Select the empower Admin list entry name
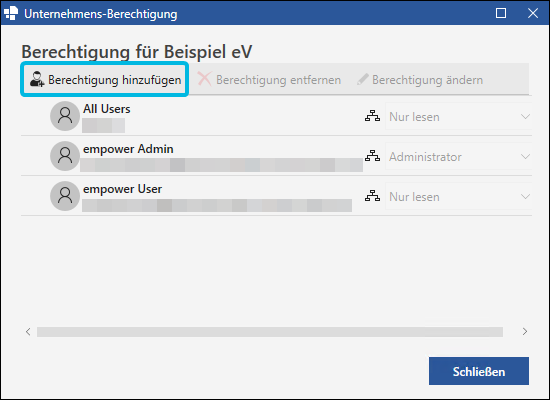This screenshot has height=400, width=550. coord(128,149)
